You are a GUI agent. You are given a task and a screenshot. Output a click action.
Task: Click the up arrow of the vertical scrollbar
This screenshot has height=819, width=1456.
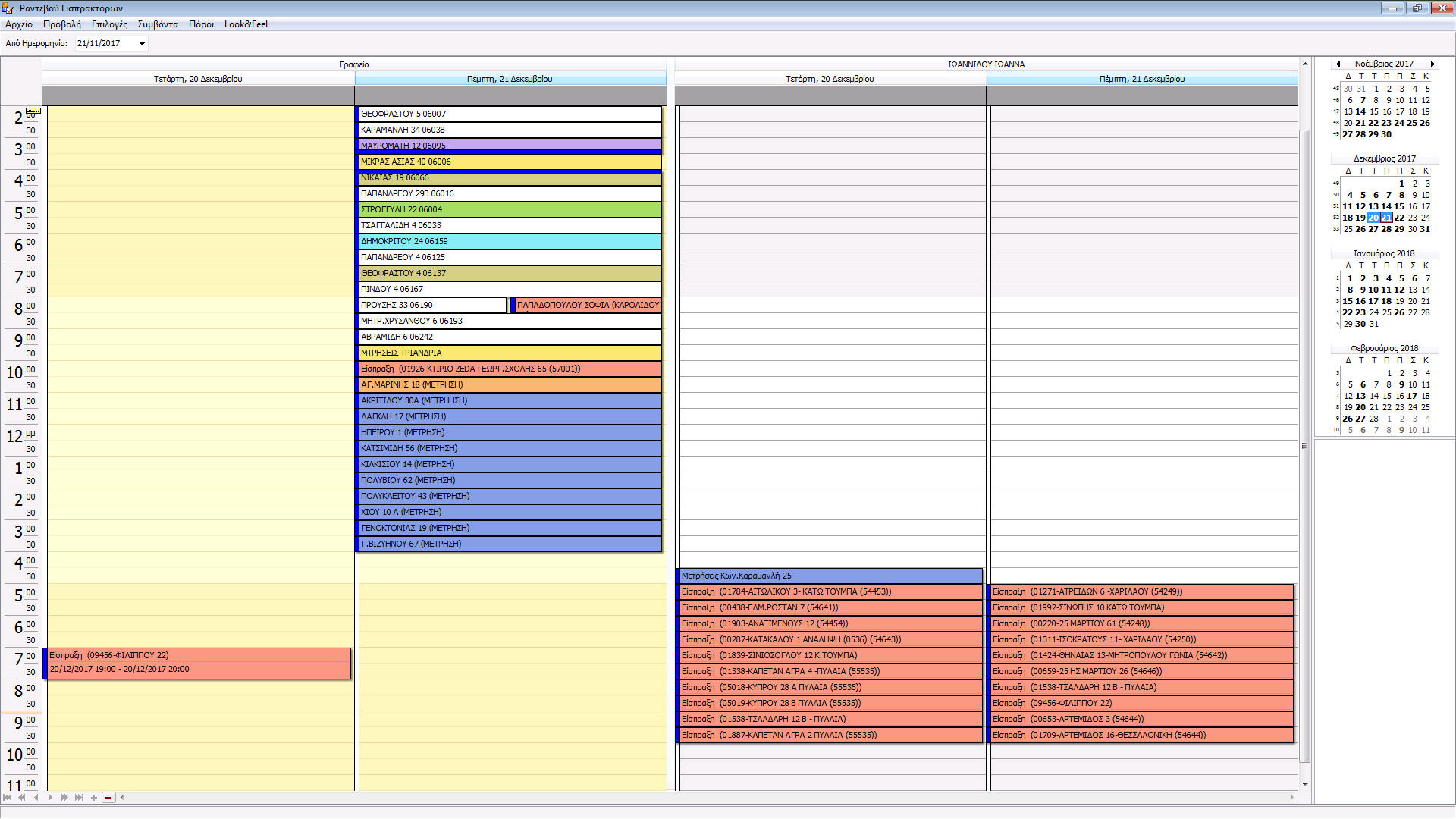(x=1305, y=64)
